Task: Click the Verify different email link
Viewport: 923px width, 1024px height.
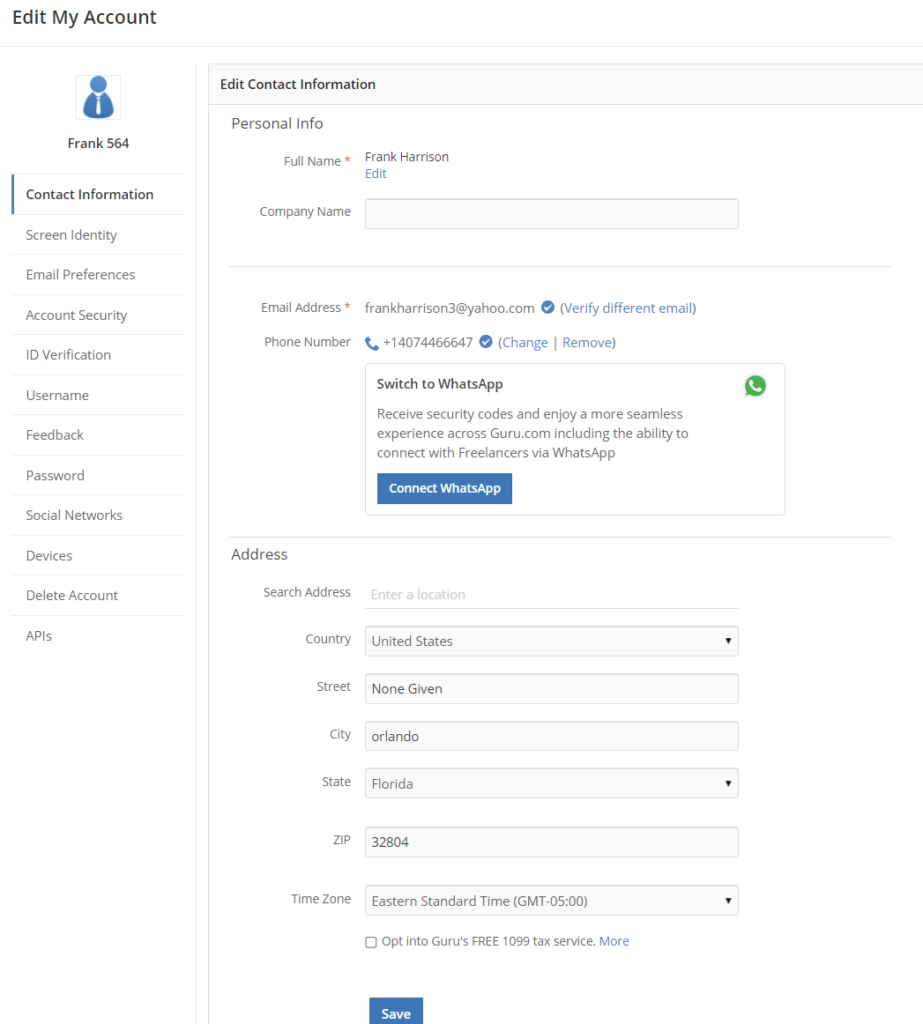Action: click(628, 308)
